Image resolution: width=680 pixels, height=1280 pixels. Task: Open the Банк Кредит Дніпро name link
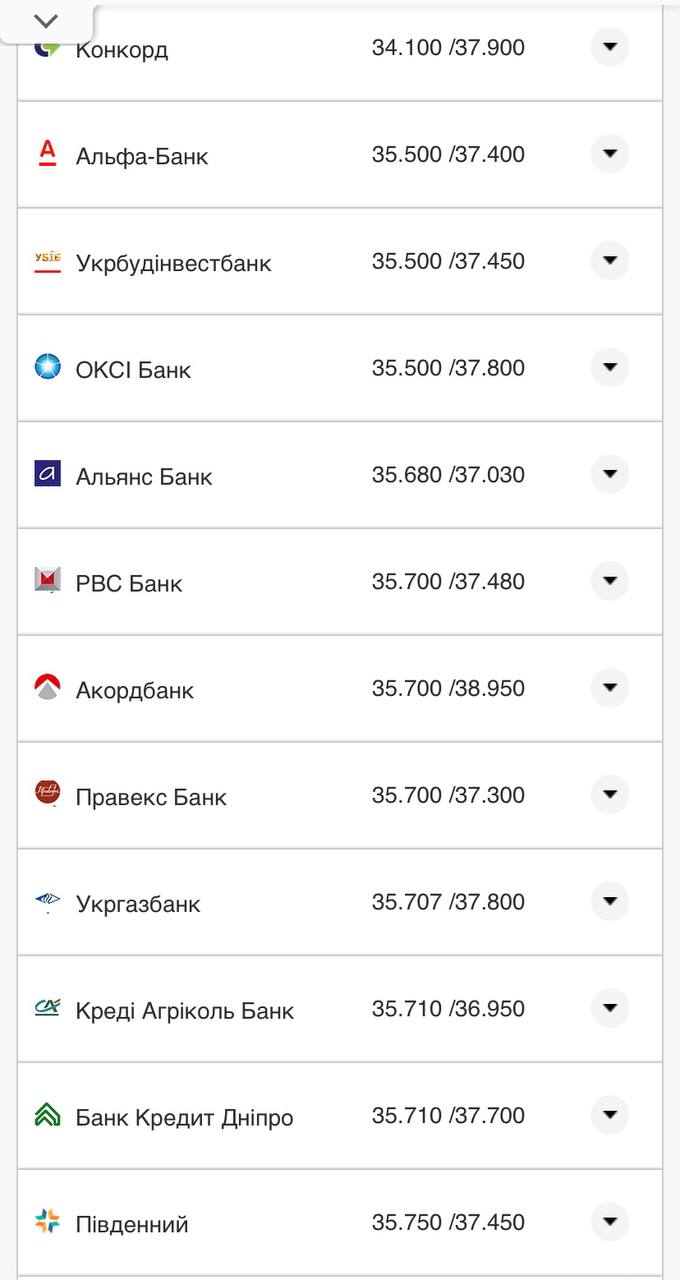[x=184, y=1118]
